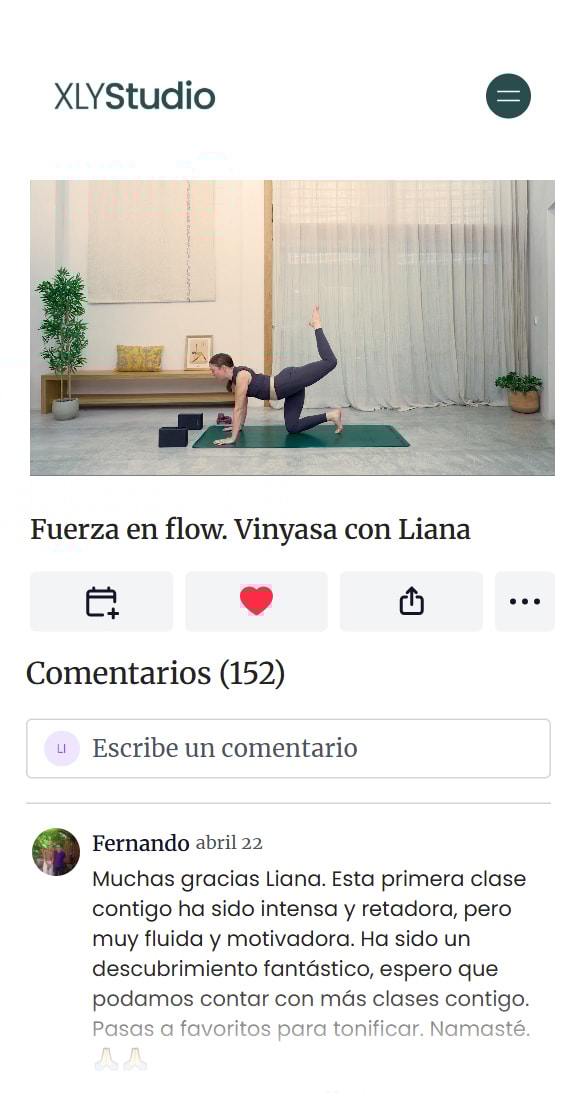Toggle the red heart favorite

pyautogui.click(x=256, y=602)
